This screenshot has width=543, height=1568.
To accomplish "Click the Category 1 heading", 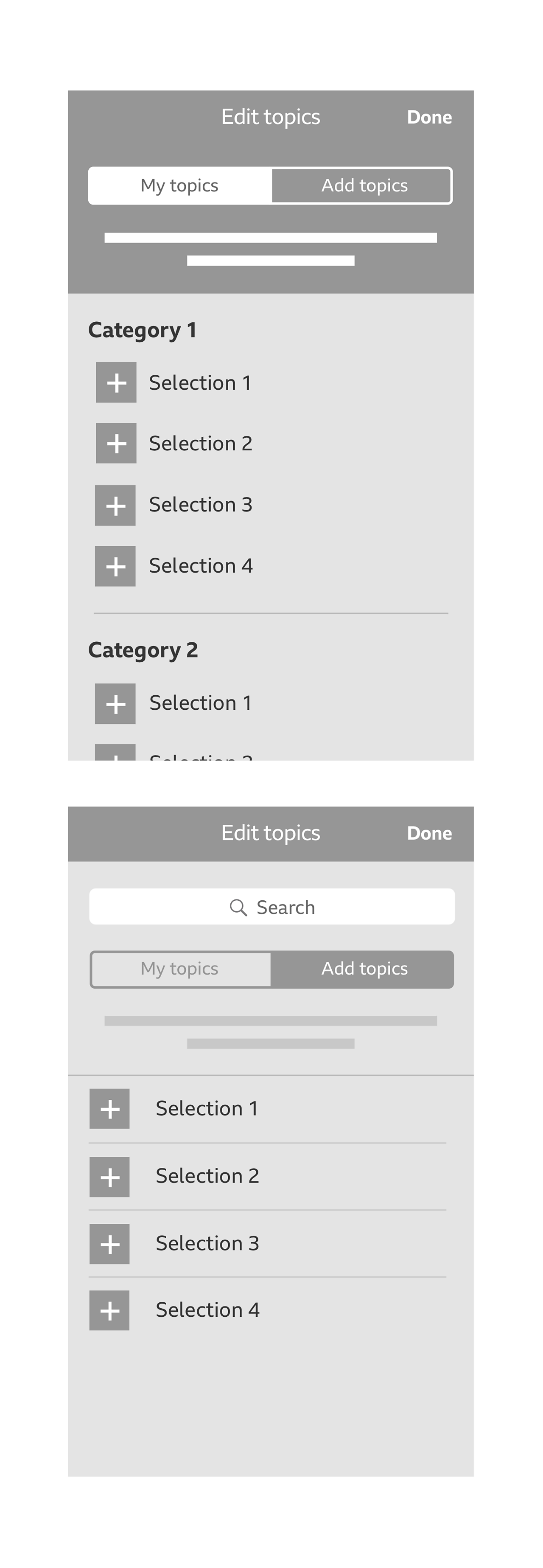I will [142, 330].
